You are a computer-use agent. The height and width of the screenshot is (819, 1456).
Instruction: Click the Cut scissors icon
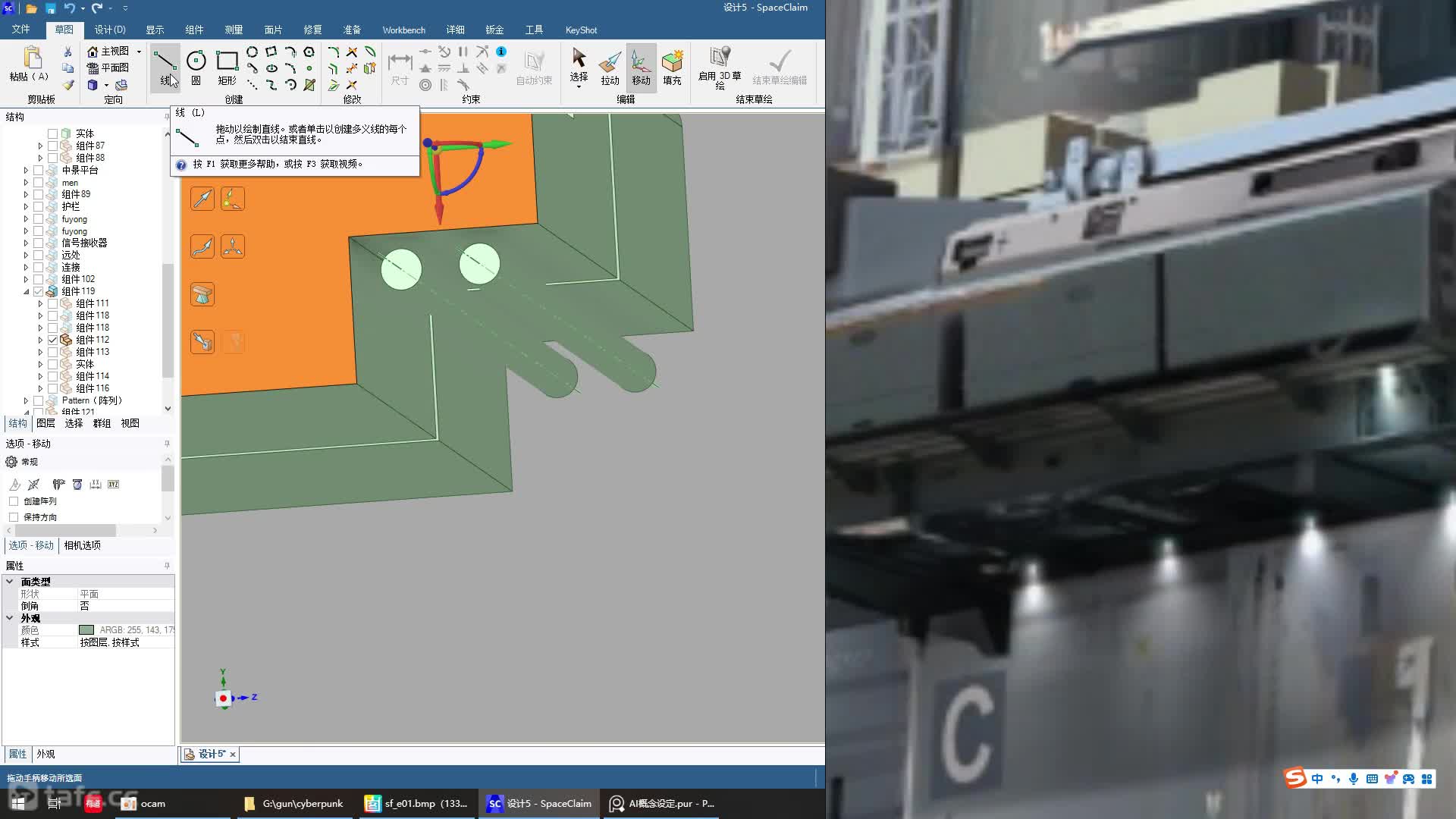tap(67, 52)
